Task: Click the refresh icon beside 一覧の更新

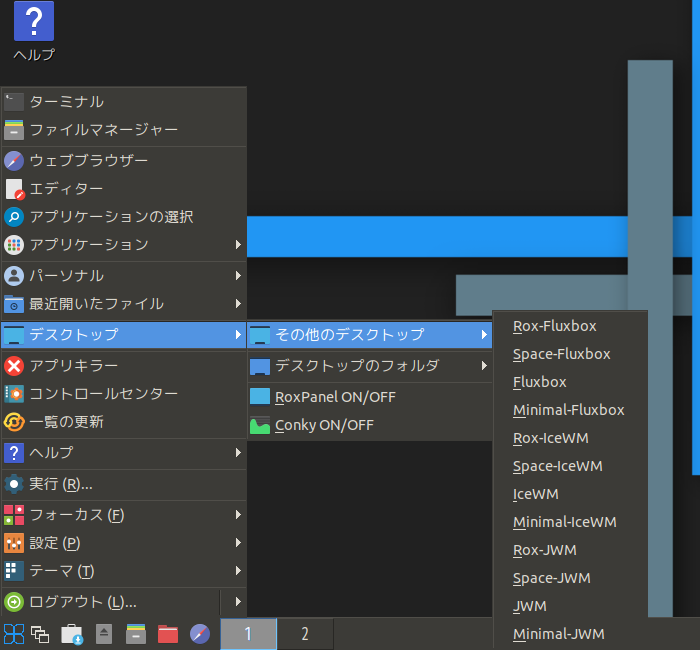Action: pos(14,422)
